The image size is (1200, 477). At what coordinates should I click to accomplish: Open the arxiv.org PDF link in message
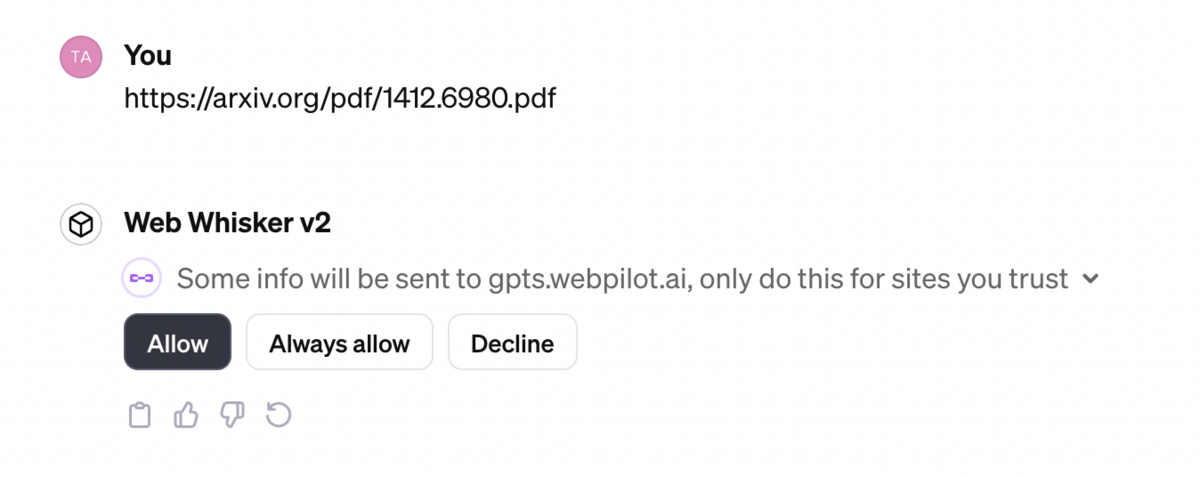(x=340, y=98)
